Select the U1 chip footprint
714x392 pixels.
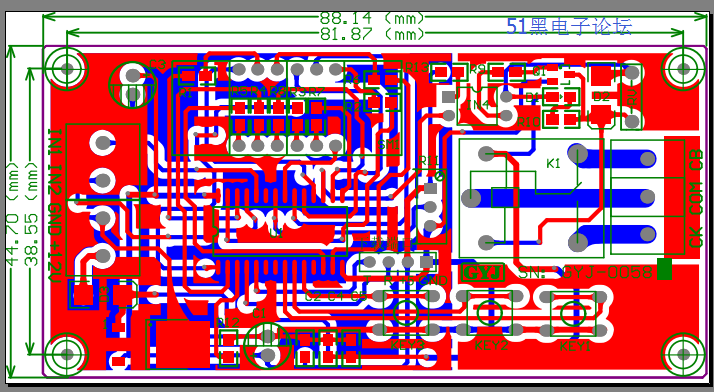tap(280, 231)
